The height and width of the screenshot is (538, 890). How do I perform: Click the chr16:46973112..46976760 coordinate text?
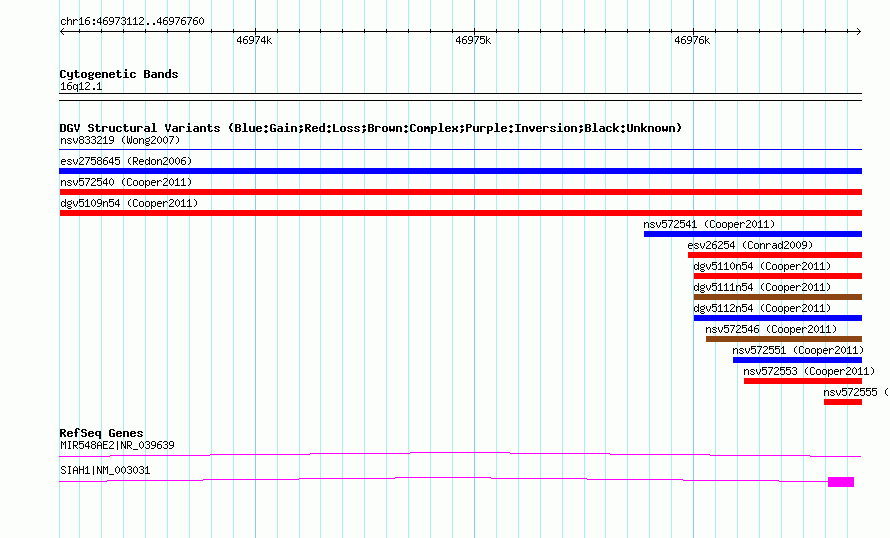[x=132, y=21]
